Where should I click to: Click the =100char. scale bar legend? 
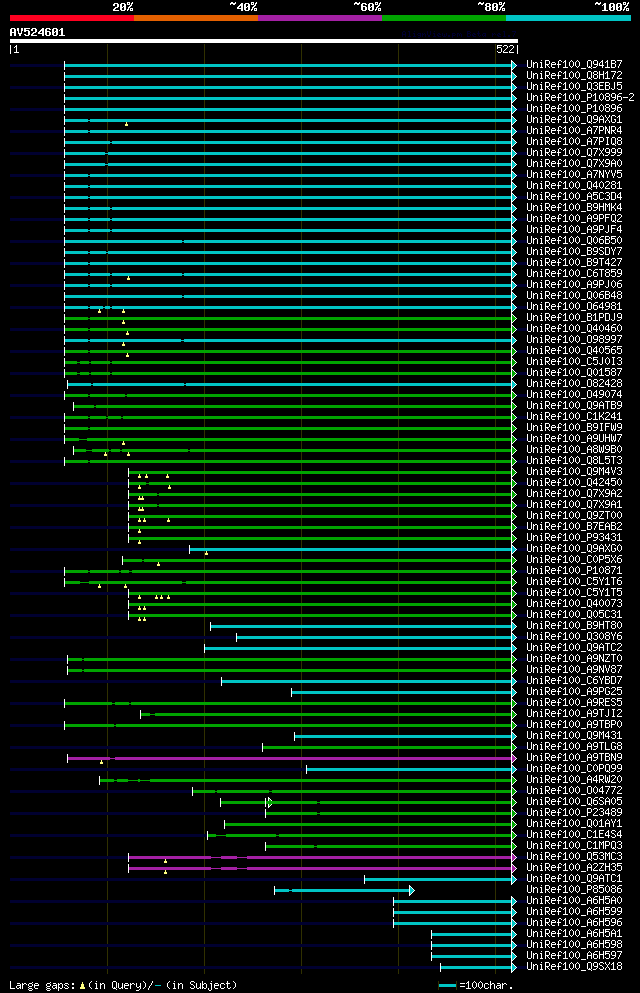click(x=475, y=985)
